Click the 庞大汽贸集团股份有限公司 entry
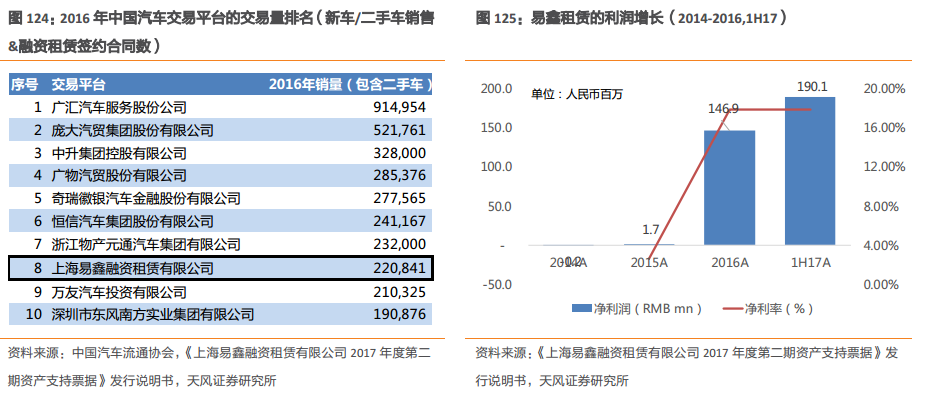Screen dimensions: 932x403 pyautogui.click(x=133, y=130)
